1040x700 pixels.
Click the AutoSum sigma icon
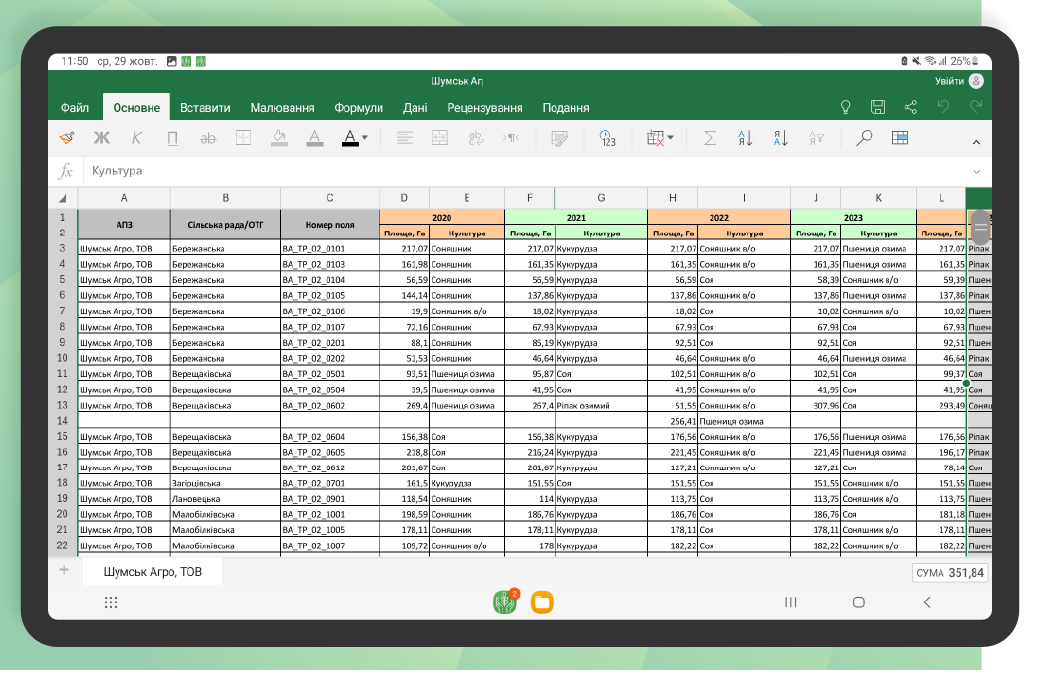click(710, 138)
